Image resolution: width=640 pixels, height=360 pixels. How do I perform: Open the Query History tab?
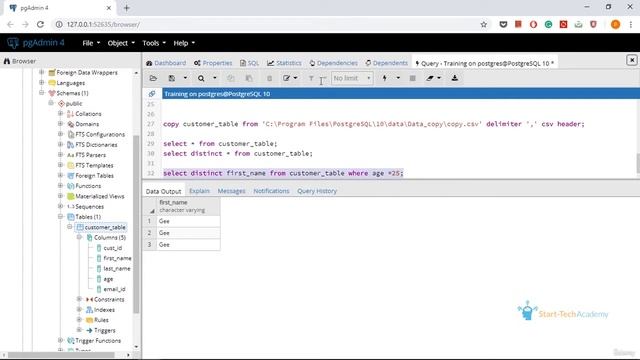[317, 191]
